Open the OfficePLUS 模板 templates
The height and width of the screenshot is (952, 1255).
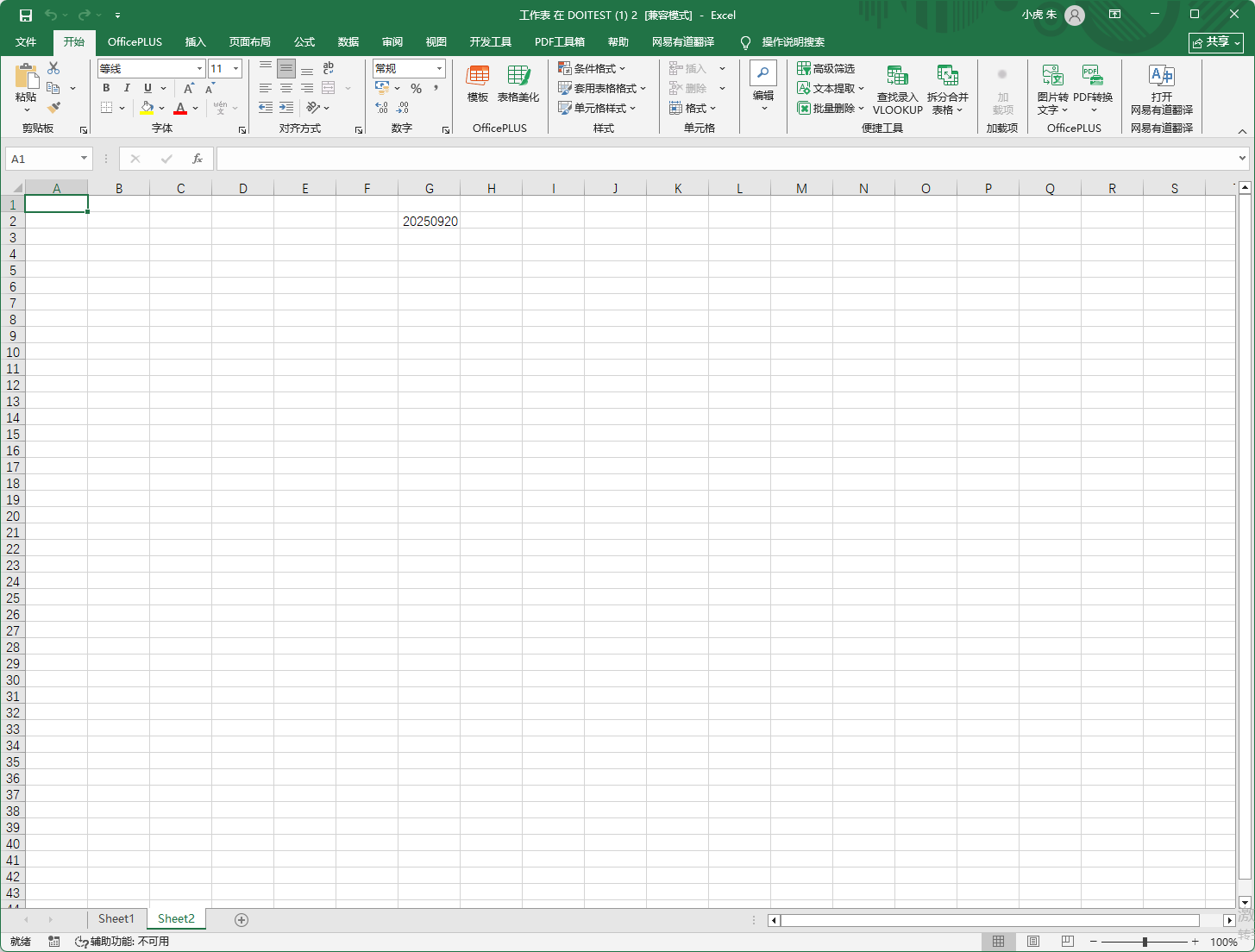point(478,84)
